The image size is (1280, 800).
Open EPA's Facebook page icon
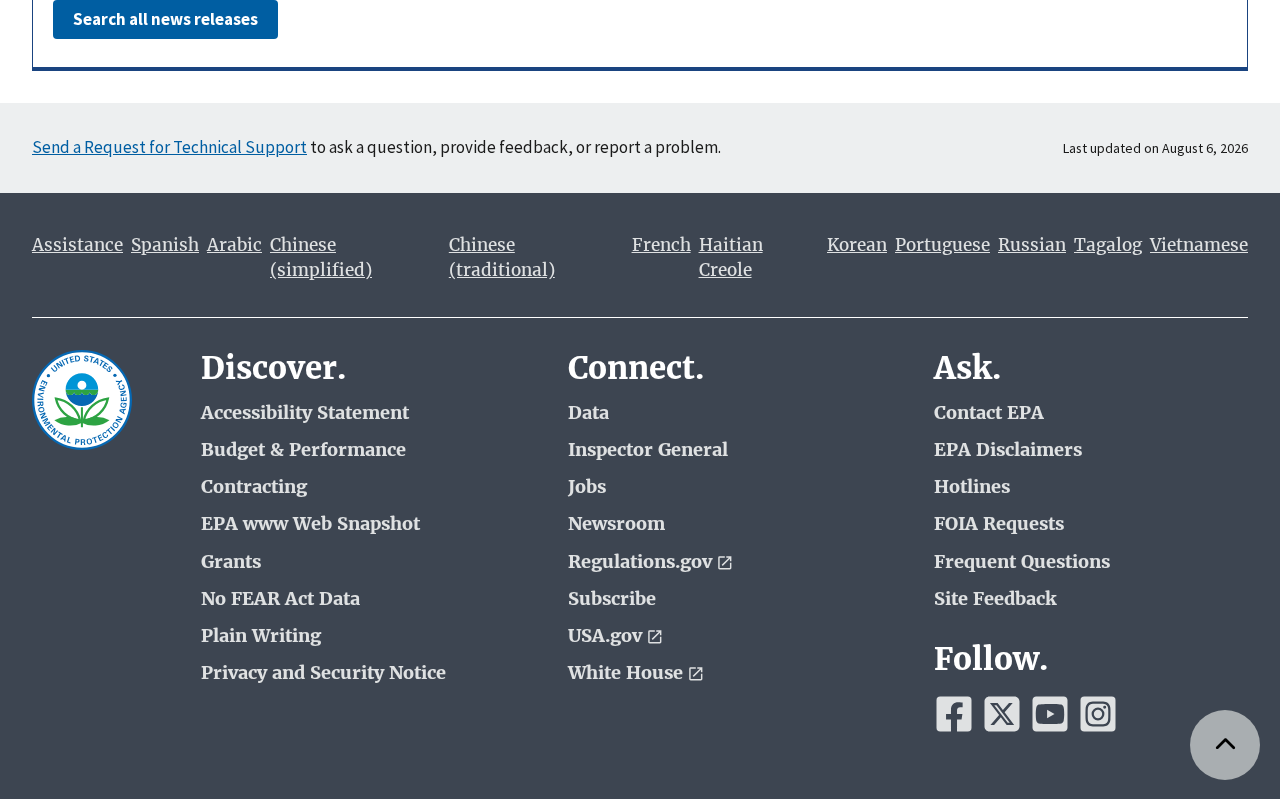pos(954,714)
